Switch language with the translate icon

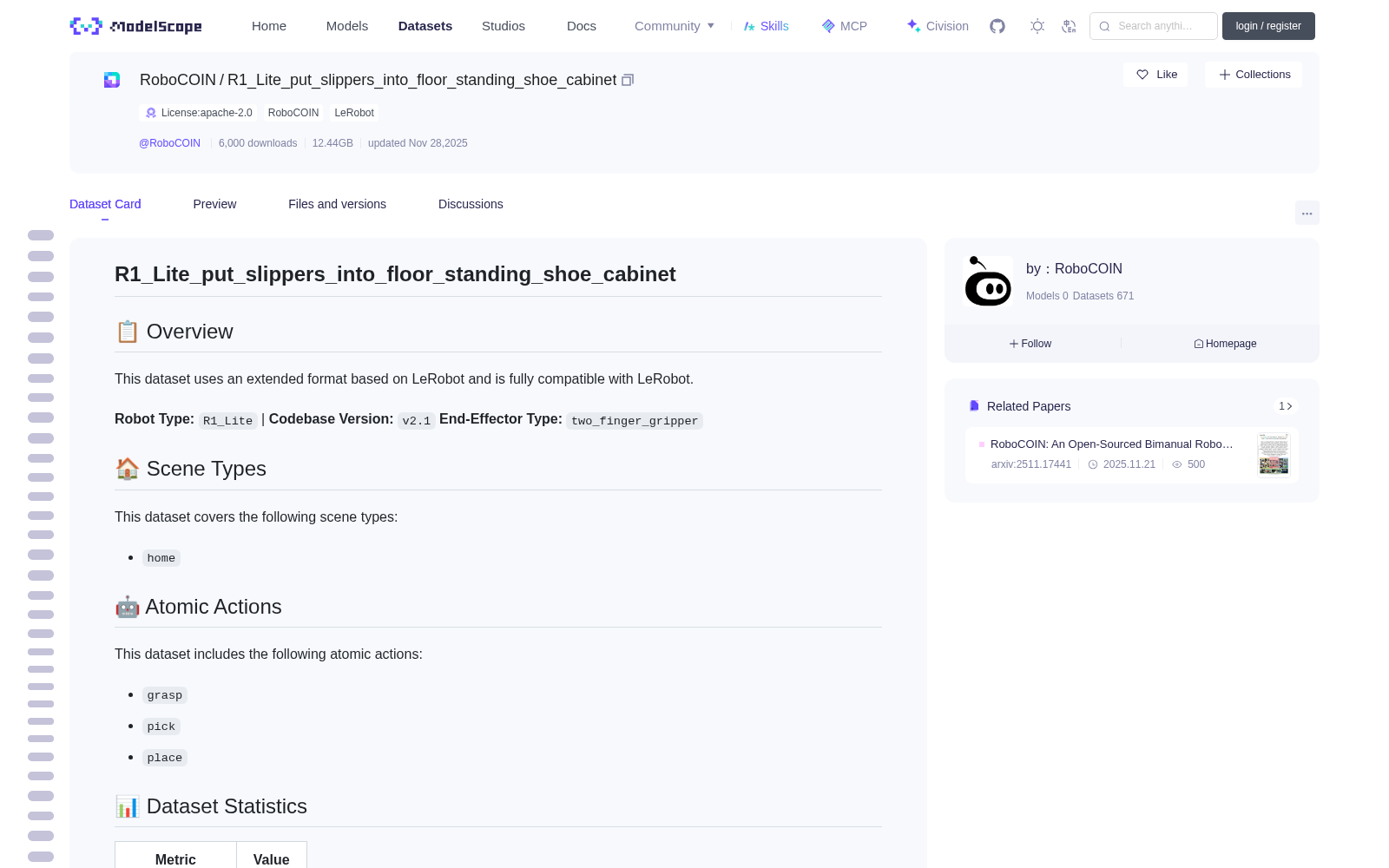point(1070,26)
